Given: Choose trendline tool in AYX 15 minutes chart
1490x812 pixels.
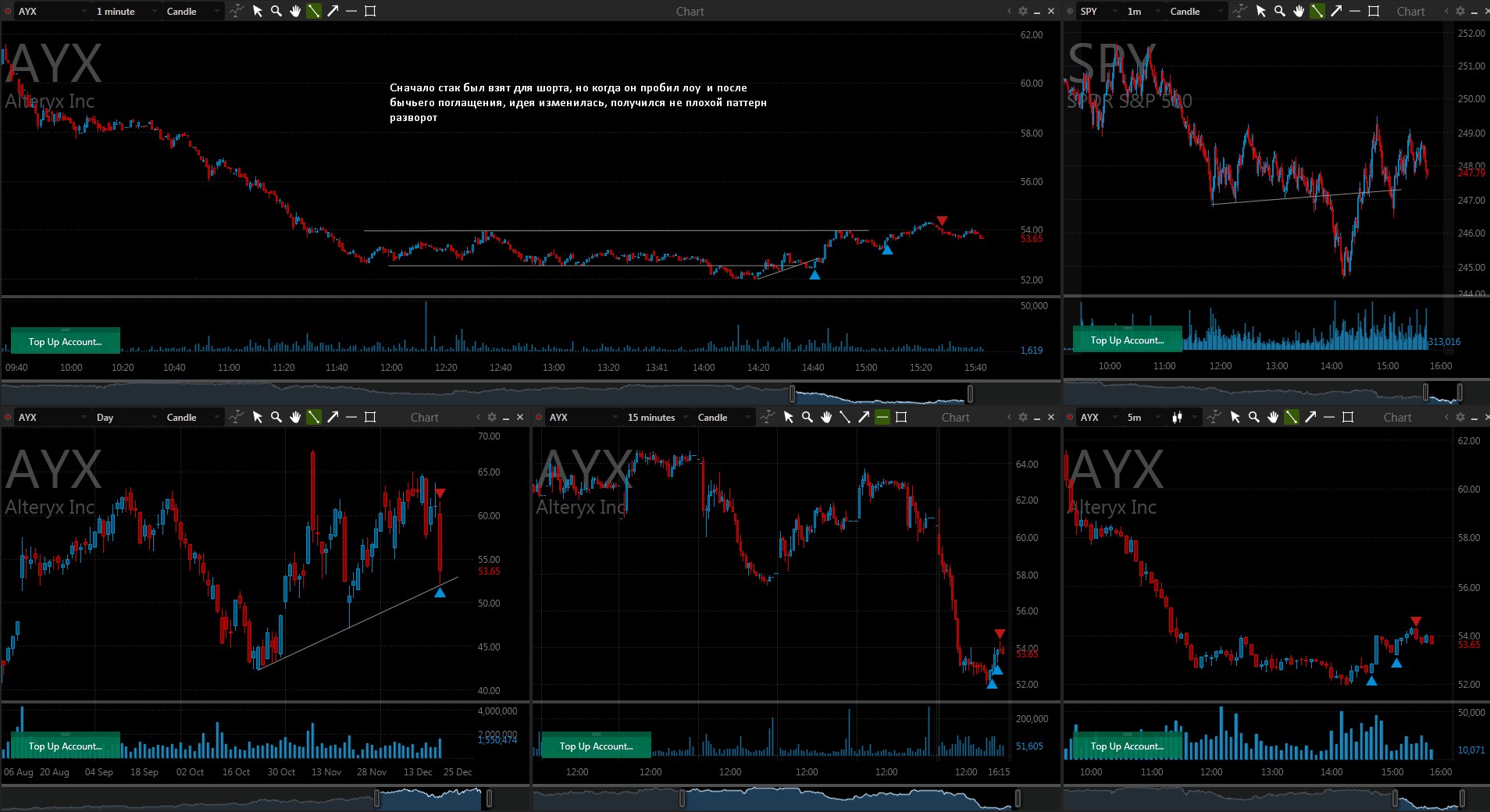Looking at the screenshot, I should coord(845,417).
